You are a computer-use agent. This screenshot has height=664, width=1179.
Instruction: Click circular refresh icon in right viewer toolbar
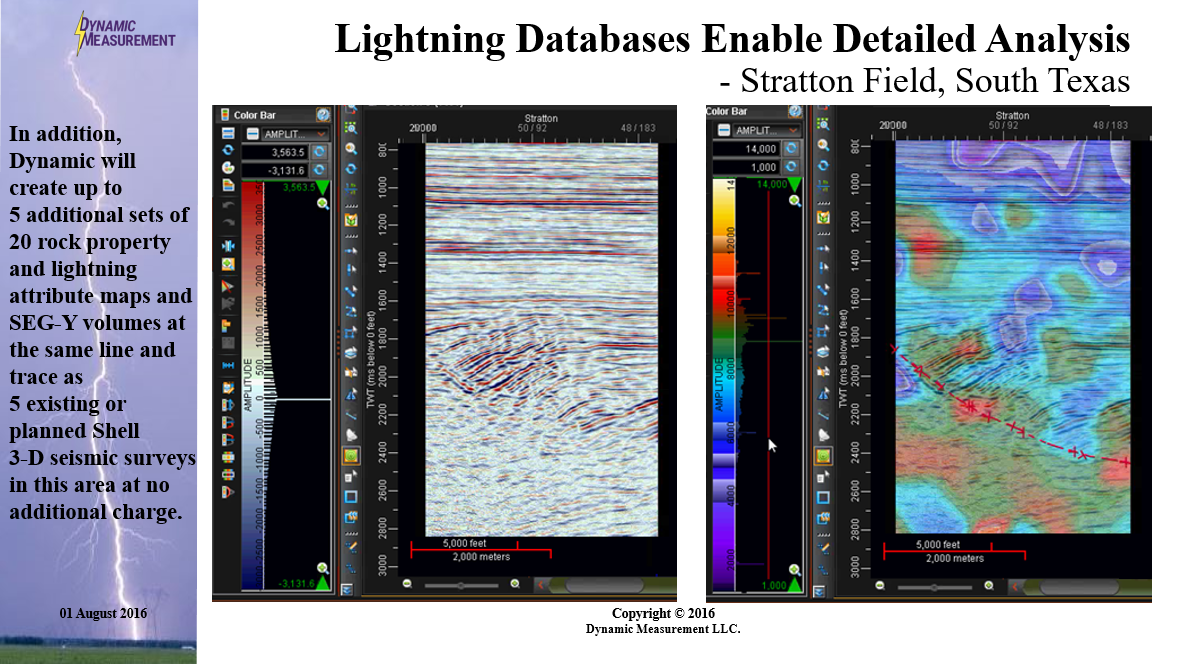point(823,165)
